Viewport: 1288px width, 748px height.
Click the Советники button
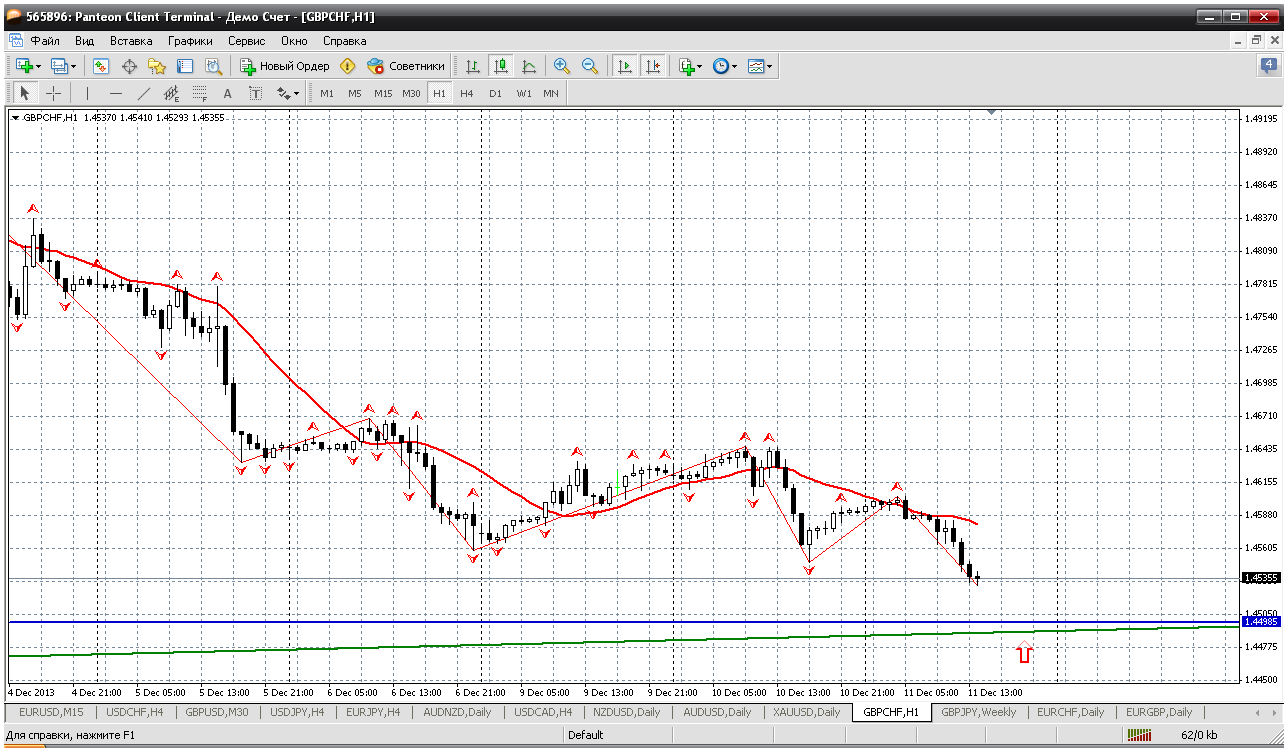[x=406, y=66]
